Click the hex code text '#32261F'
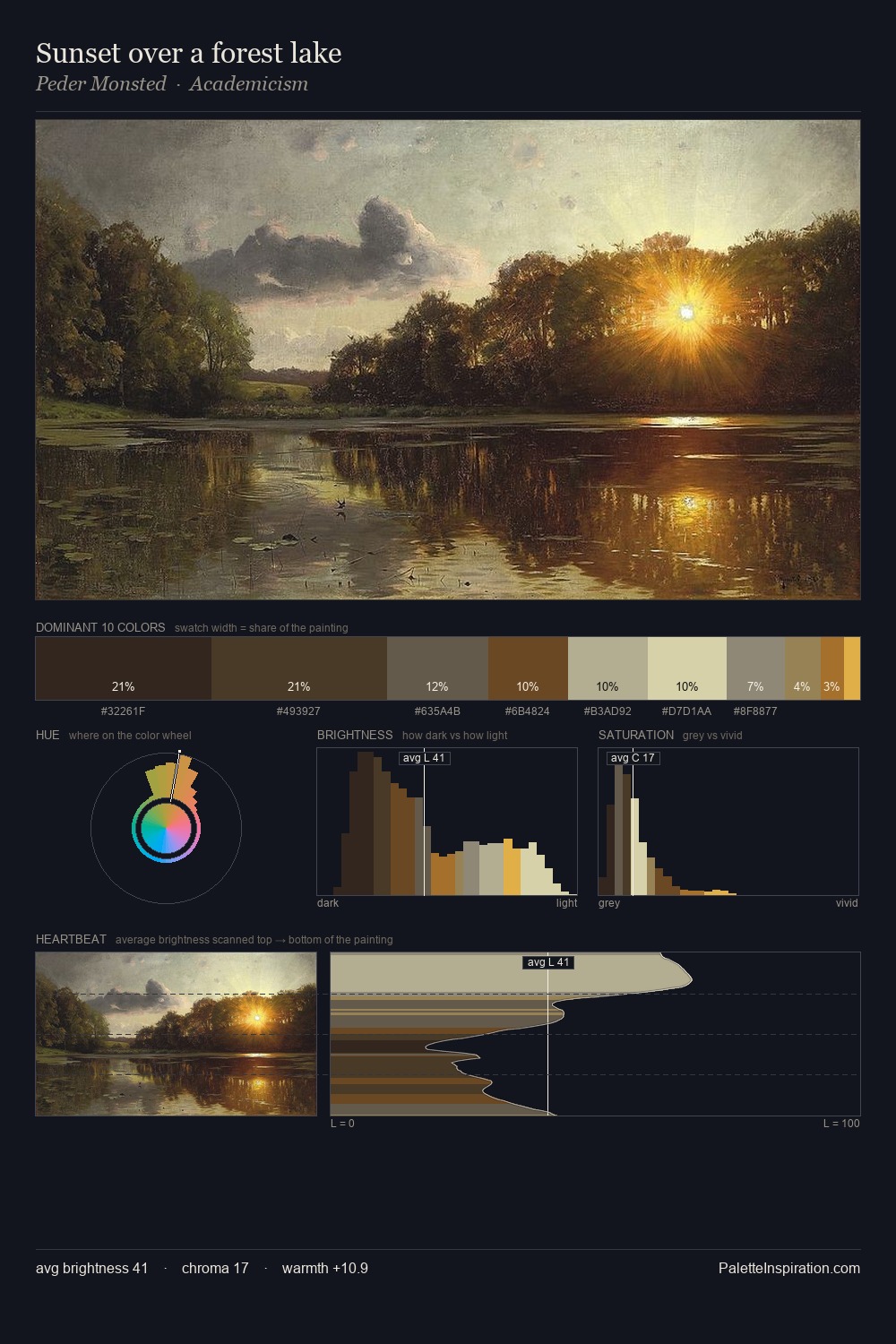 [124, 711]
